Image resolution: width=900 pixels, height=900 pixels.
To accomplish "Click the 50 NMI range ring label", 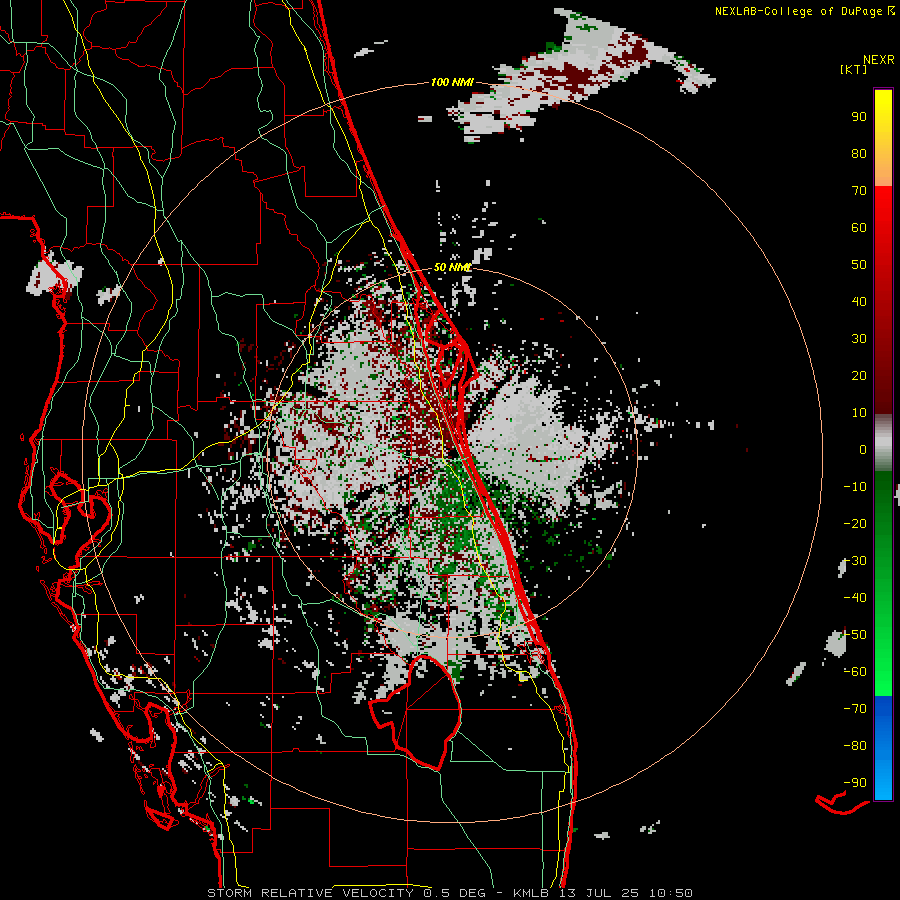I will click(452, 267).
